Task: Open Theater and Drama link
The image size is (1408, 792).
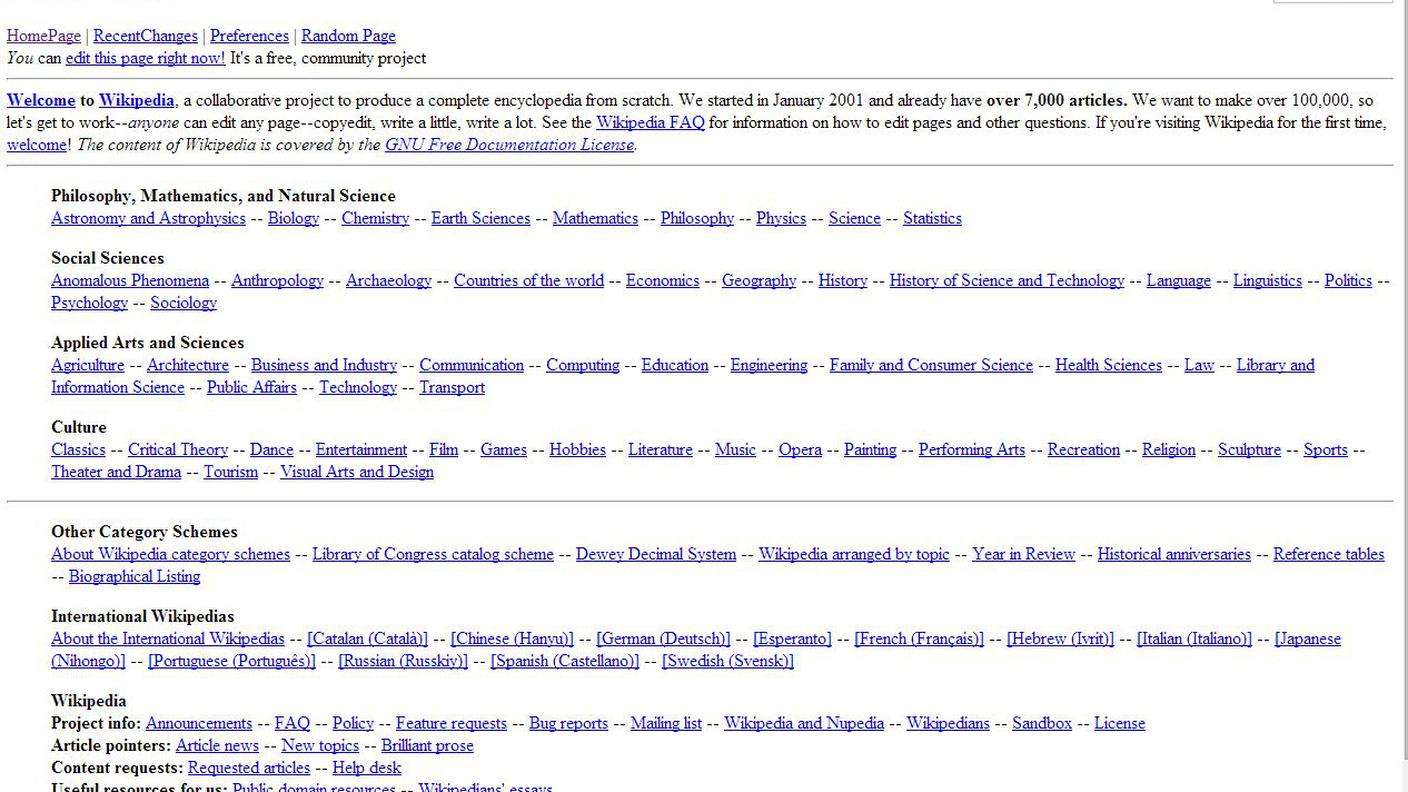Action: (x=116, y=472)
